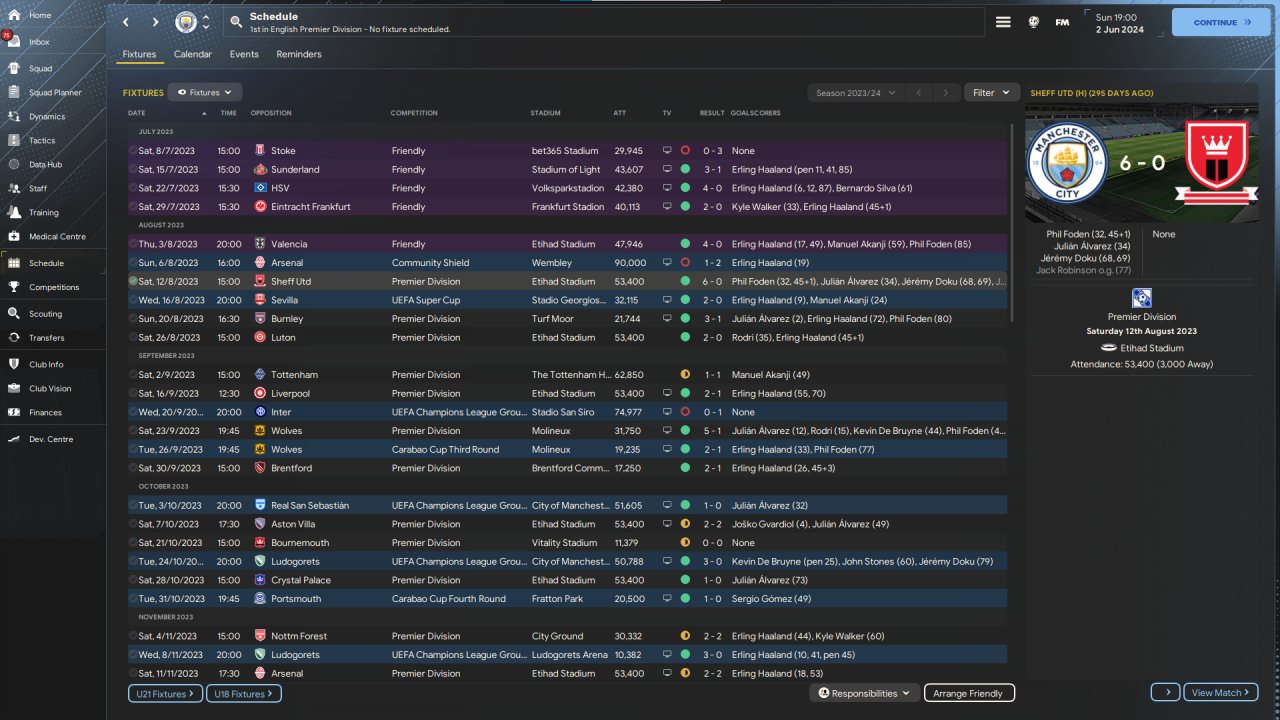Click the arrow button beside View Match
Image resolution: width=1280 pixels, height=720 pixels.
click(x=1166, y=693)
